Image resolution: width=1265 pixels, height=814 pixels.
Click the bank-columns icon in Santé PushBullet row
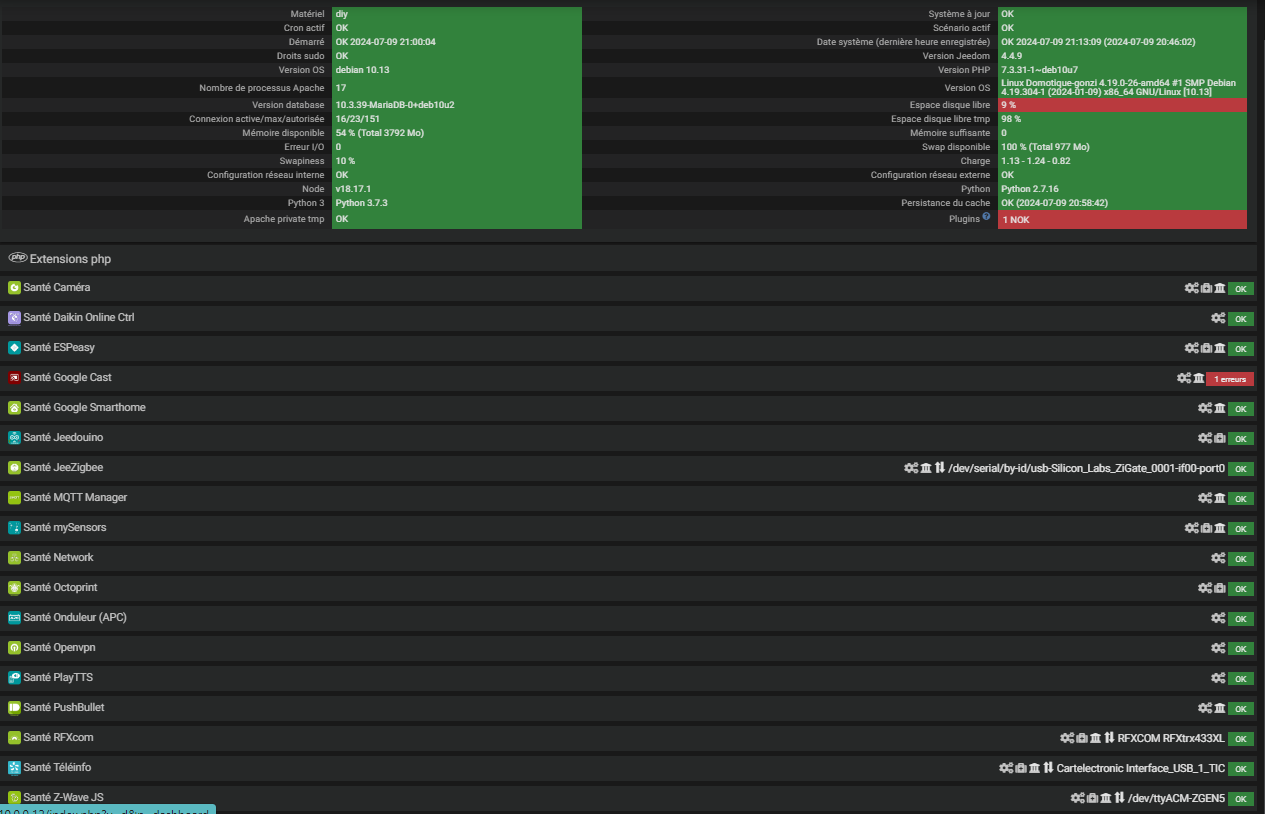1220,708
